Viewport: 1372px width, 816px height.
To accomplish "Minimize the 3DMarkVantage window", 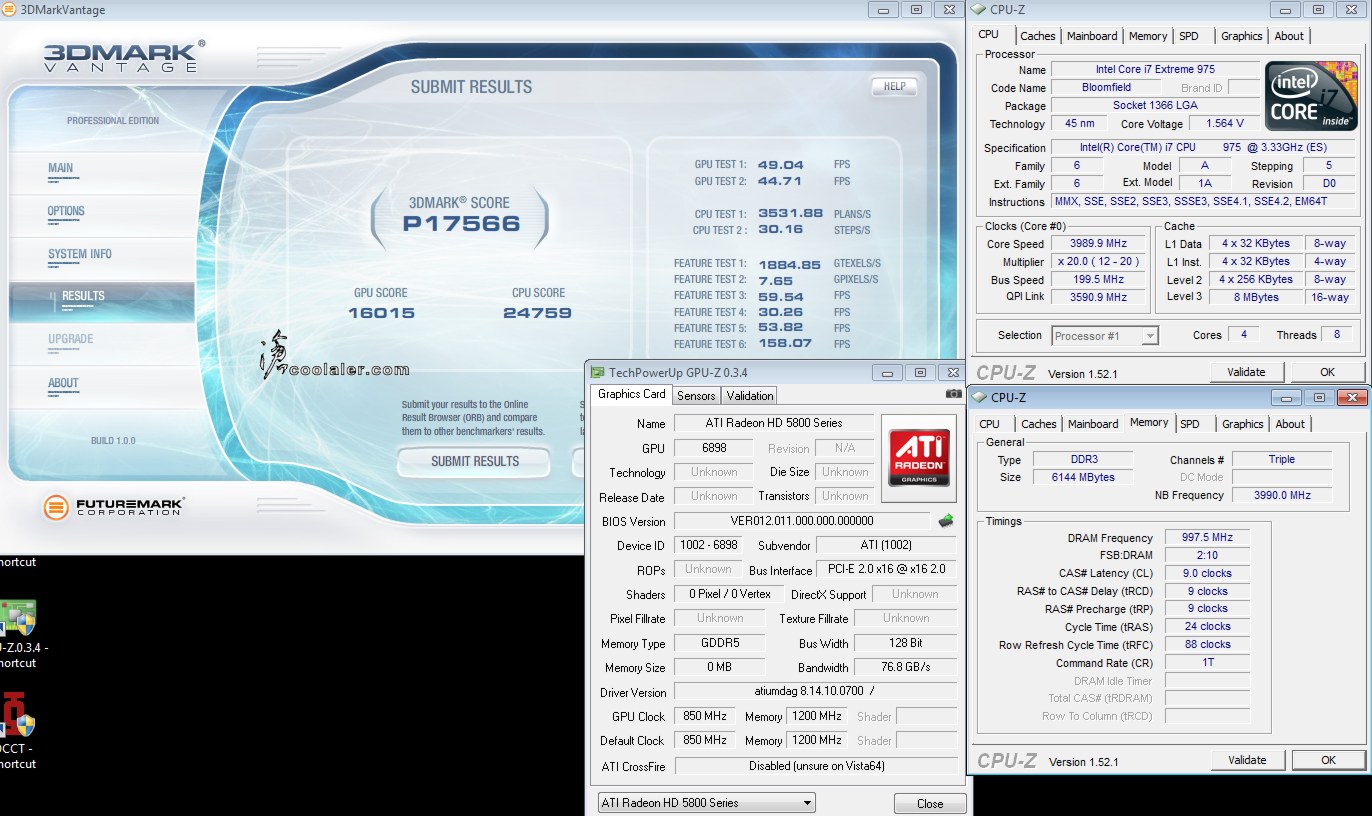I will (x=885, y=9).
